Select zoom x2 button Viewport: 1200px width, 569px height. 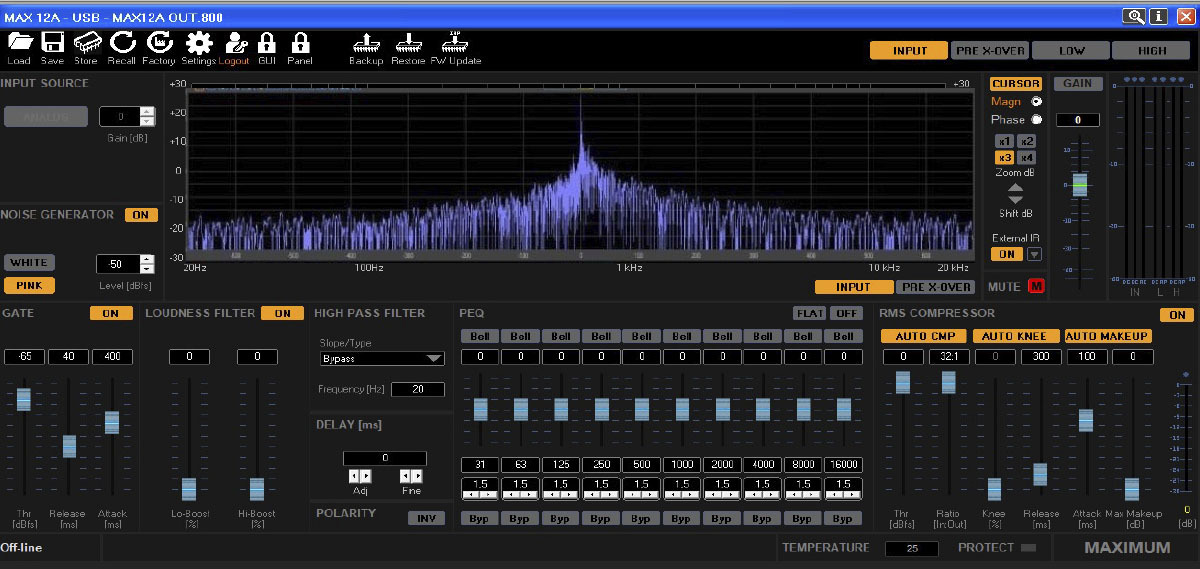1027,141
